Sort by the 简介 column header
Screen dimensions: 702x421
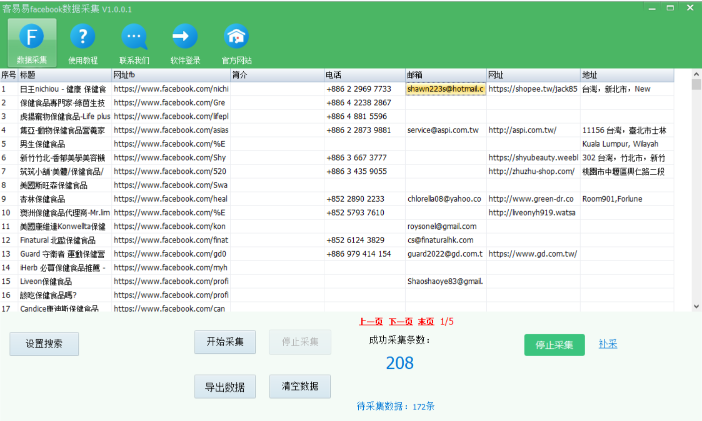277,75
